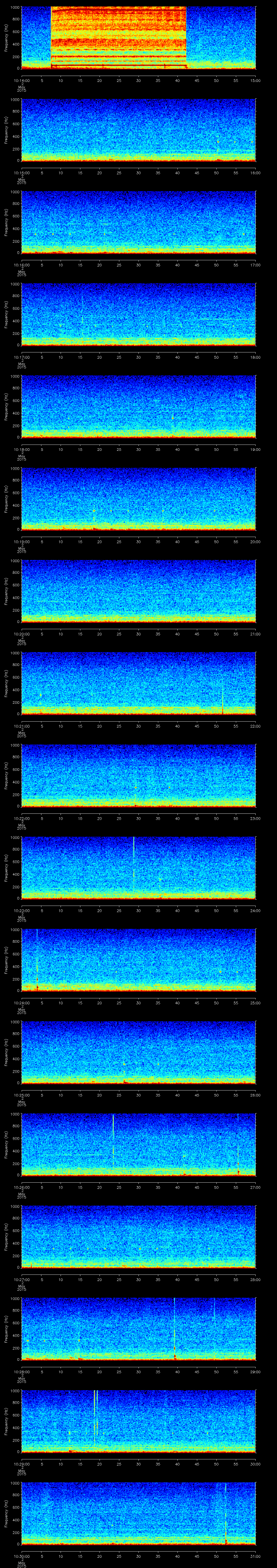The width and height of the screenshot is (277, 1568).
Task: Click the 10:26:00 start time label
Action: click(x=21, y=1187)
